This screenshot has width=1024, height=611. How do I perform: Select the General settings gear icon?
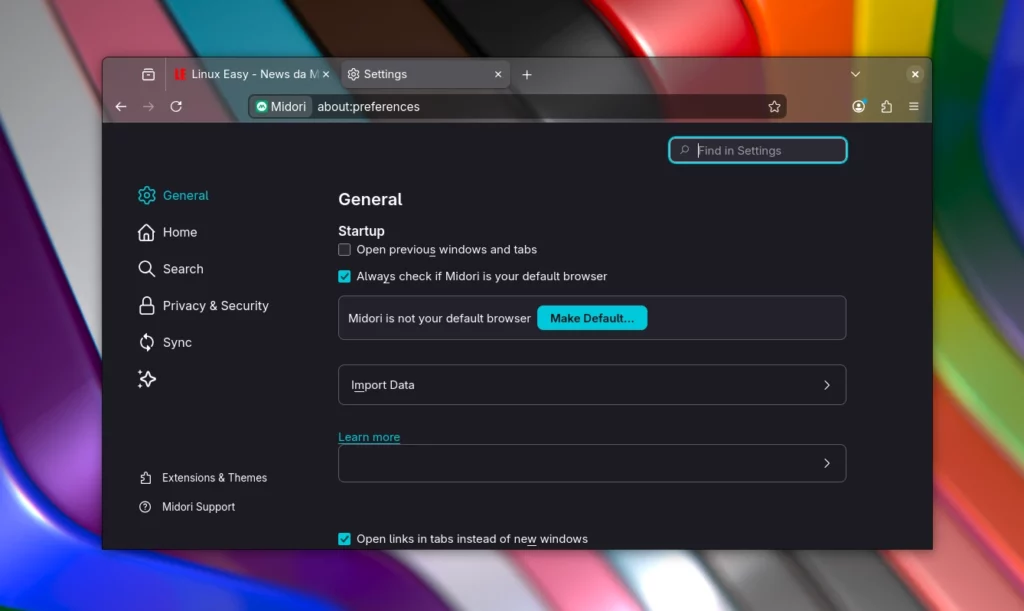point(148,195)
